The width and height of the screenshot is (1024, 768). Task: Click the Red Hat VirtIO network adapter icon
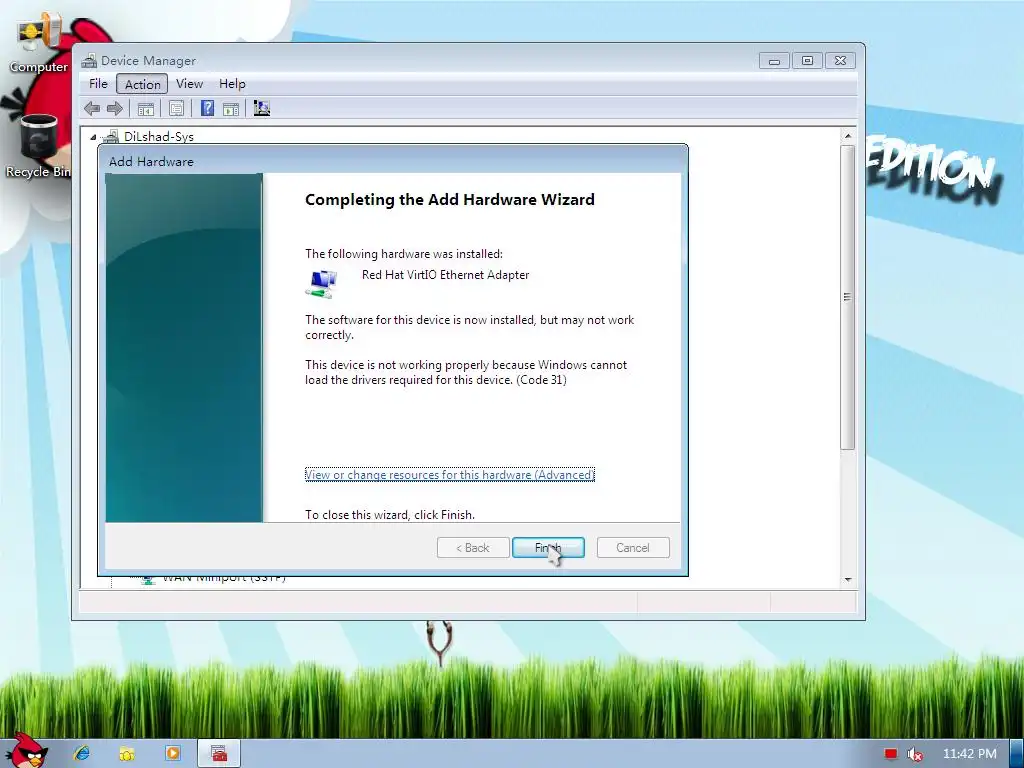321,283
